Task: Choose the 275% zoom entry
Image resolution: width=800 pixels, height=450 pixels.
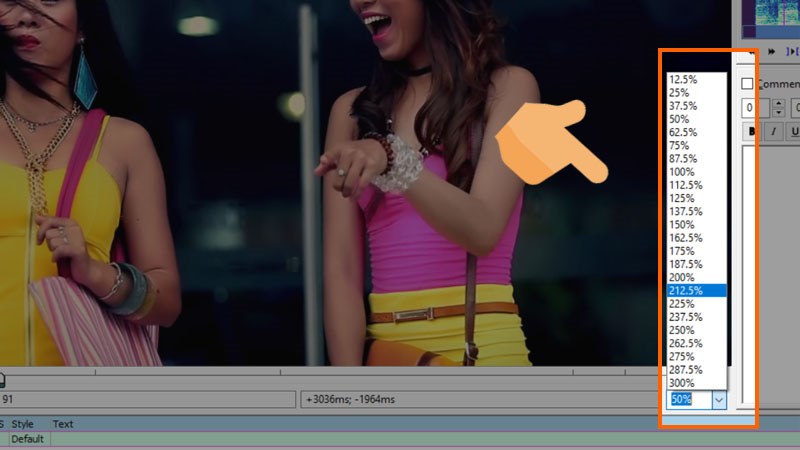Action: click(696, 357)
